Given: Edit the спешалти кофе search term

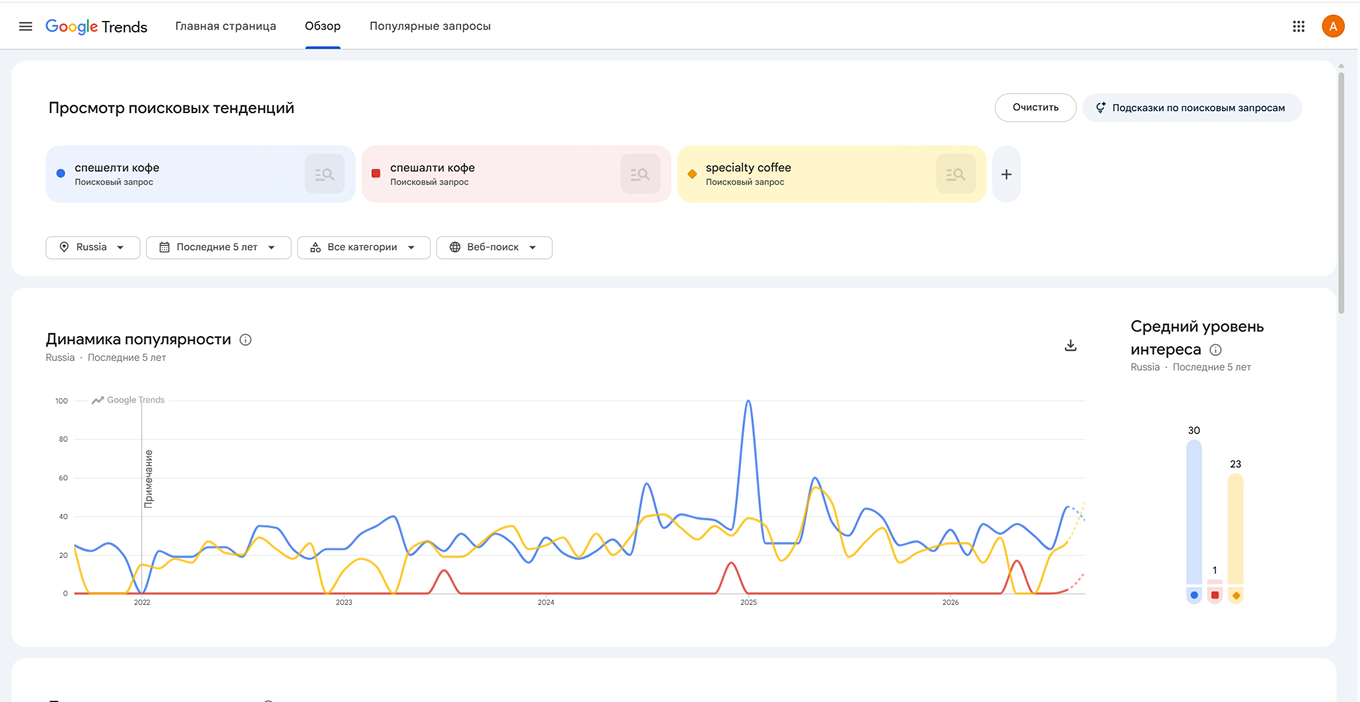Looking at the screenshot, I should (432, 168).
